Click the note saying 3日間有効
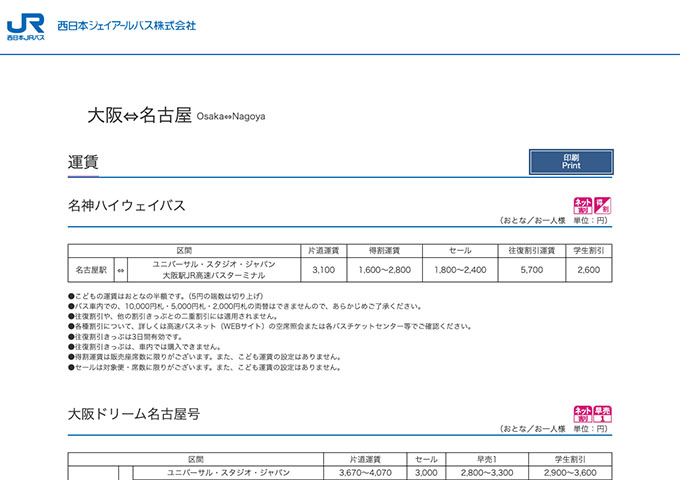Image resolution: width=680 pixels, height=480 pixels. click(125, 337)
